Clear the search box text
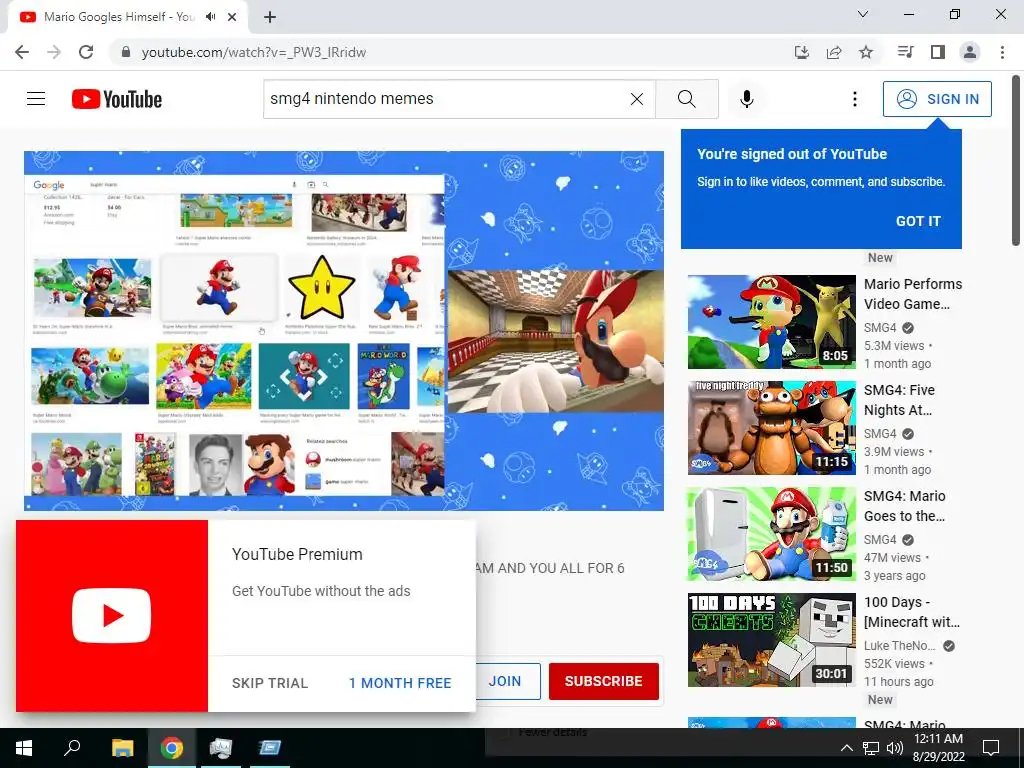 coord(637,99)
